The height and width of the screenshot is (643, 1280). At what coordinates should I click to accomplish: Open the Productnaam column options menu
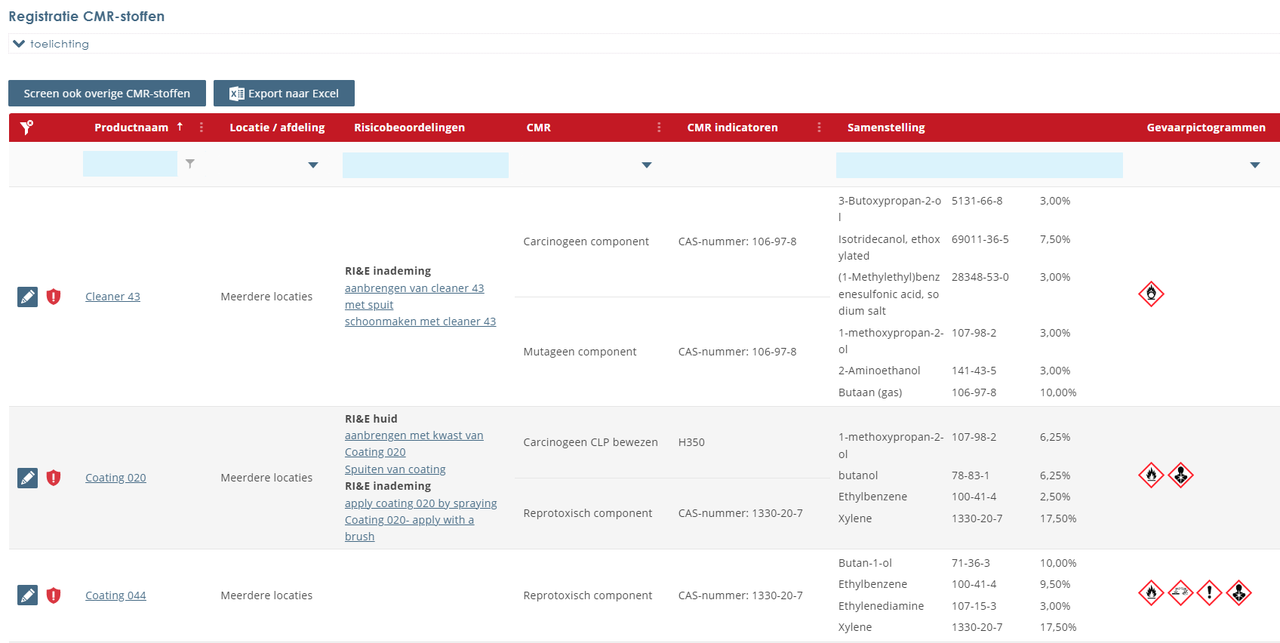pos(201,127)
